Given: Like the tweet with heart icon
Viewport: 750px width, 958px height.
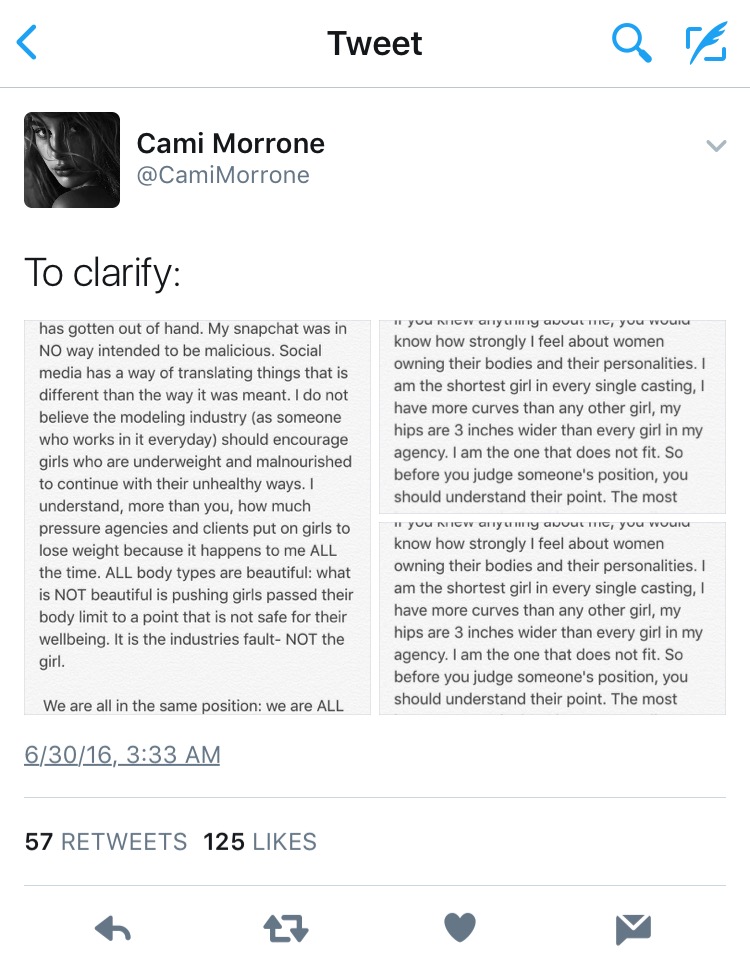Looking at the screenshot, I should 459,929.
